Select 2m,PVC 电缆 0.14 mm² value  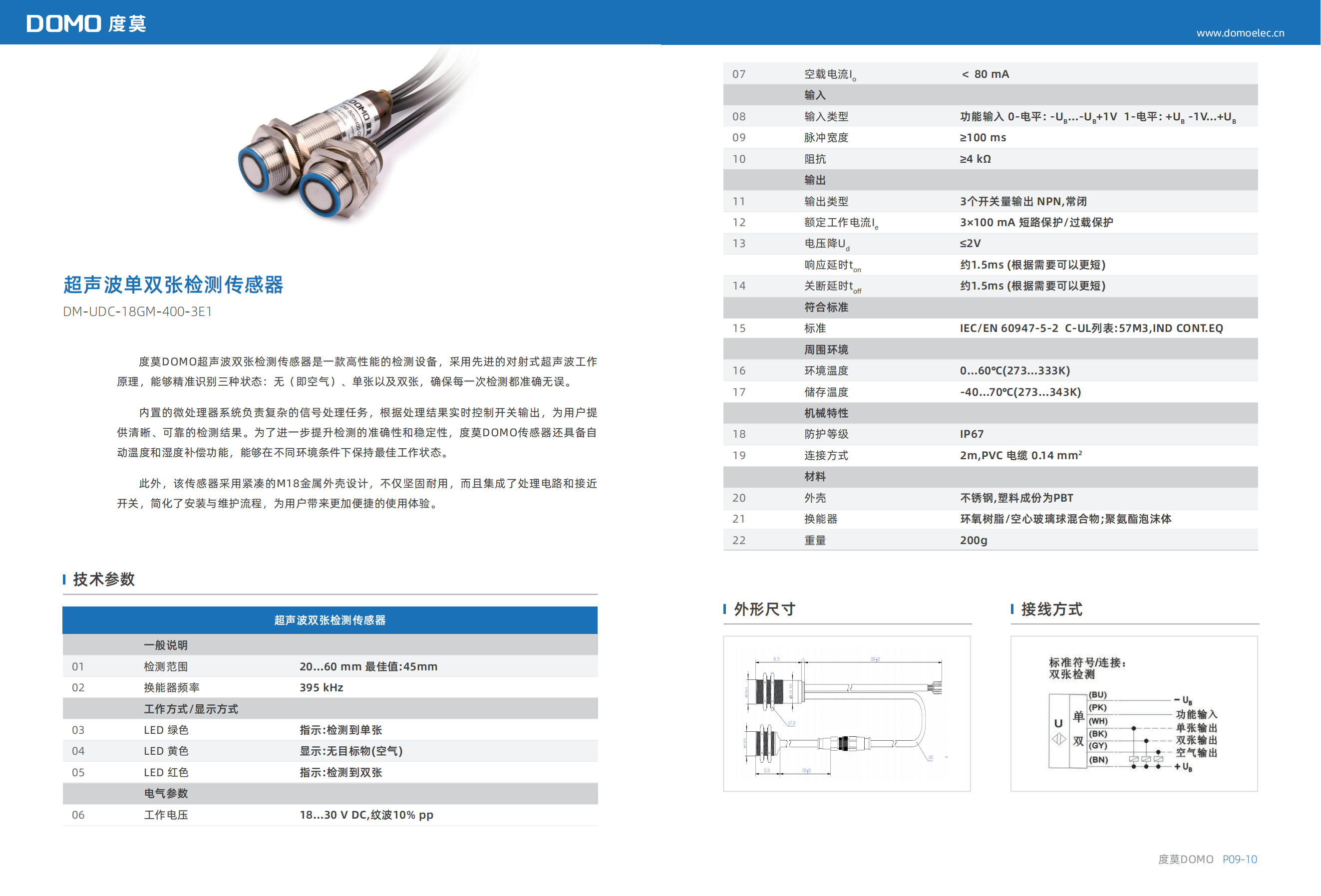pos(1021,455)
